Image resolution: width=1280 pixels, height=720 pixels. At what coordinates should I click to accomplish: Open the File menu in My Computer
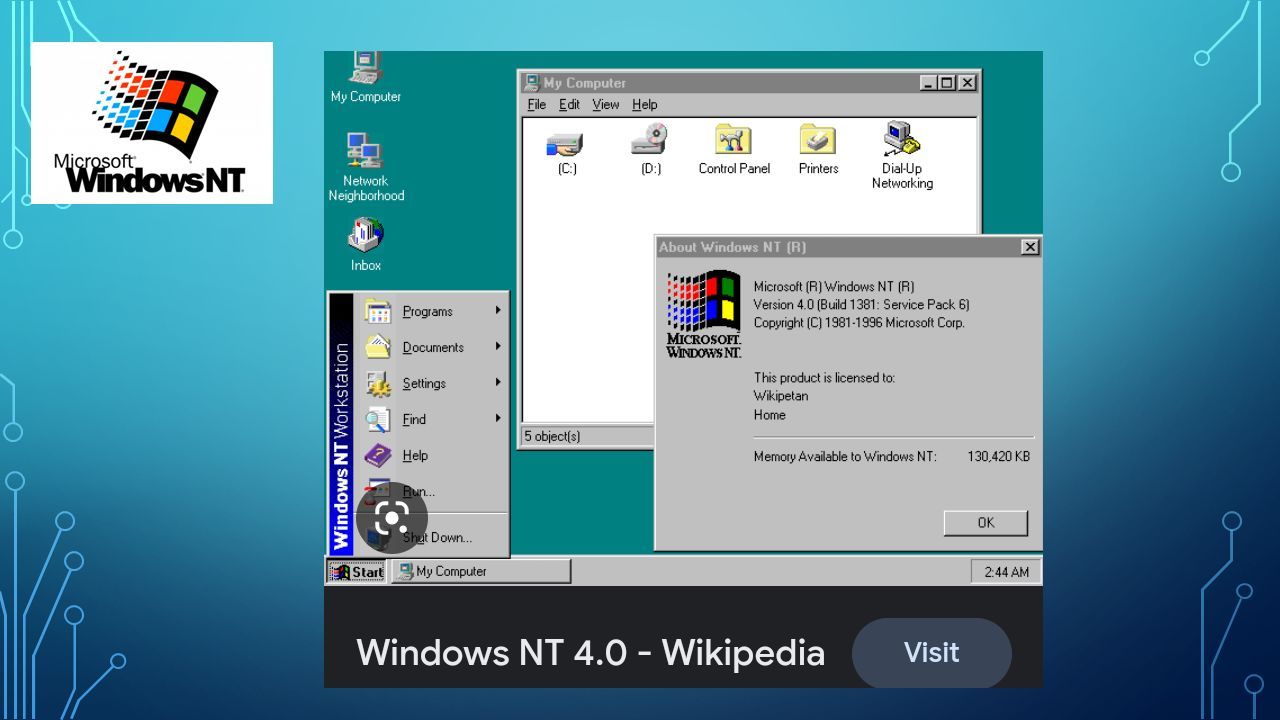[537, 104]
